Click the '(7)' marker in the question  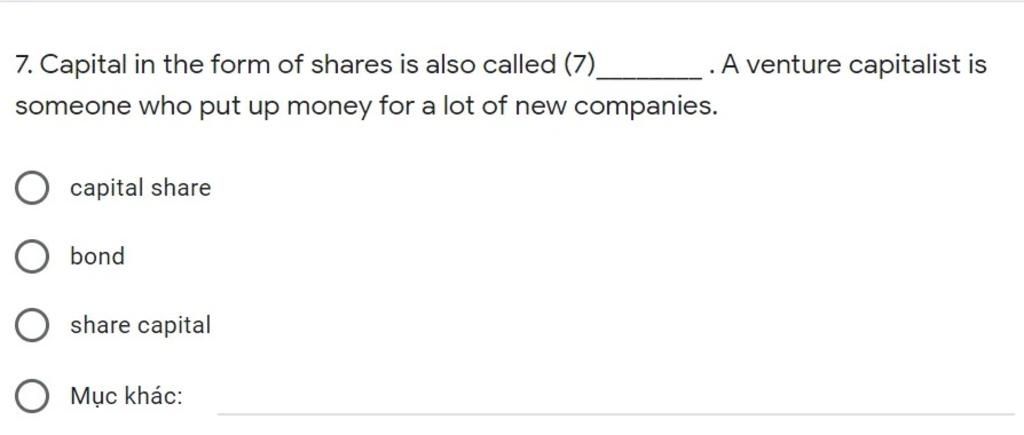tap(579, 65)
